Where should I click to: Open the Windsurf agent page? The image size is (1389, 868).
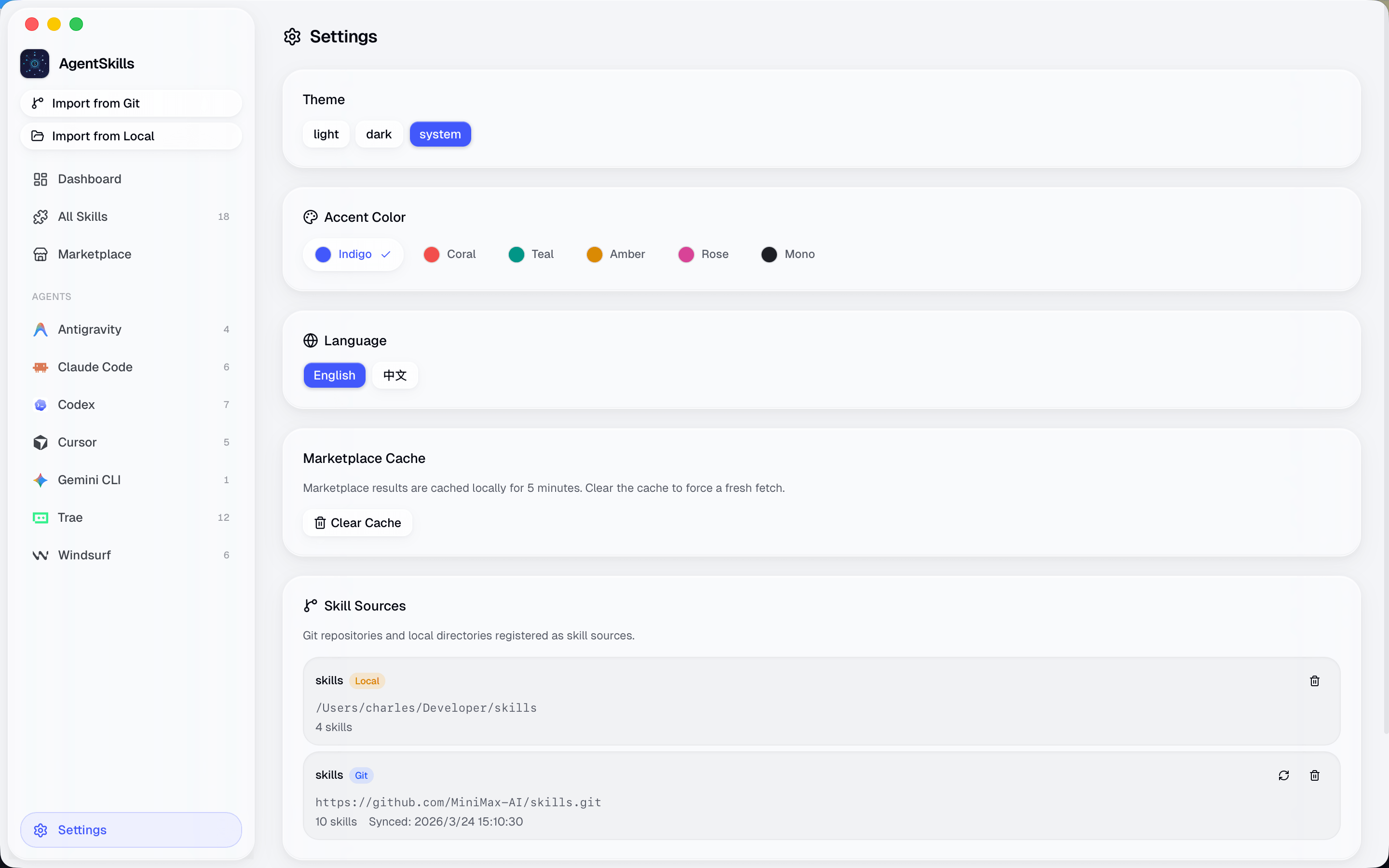click(84, 555)
